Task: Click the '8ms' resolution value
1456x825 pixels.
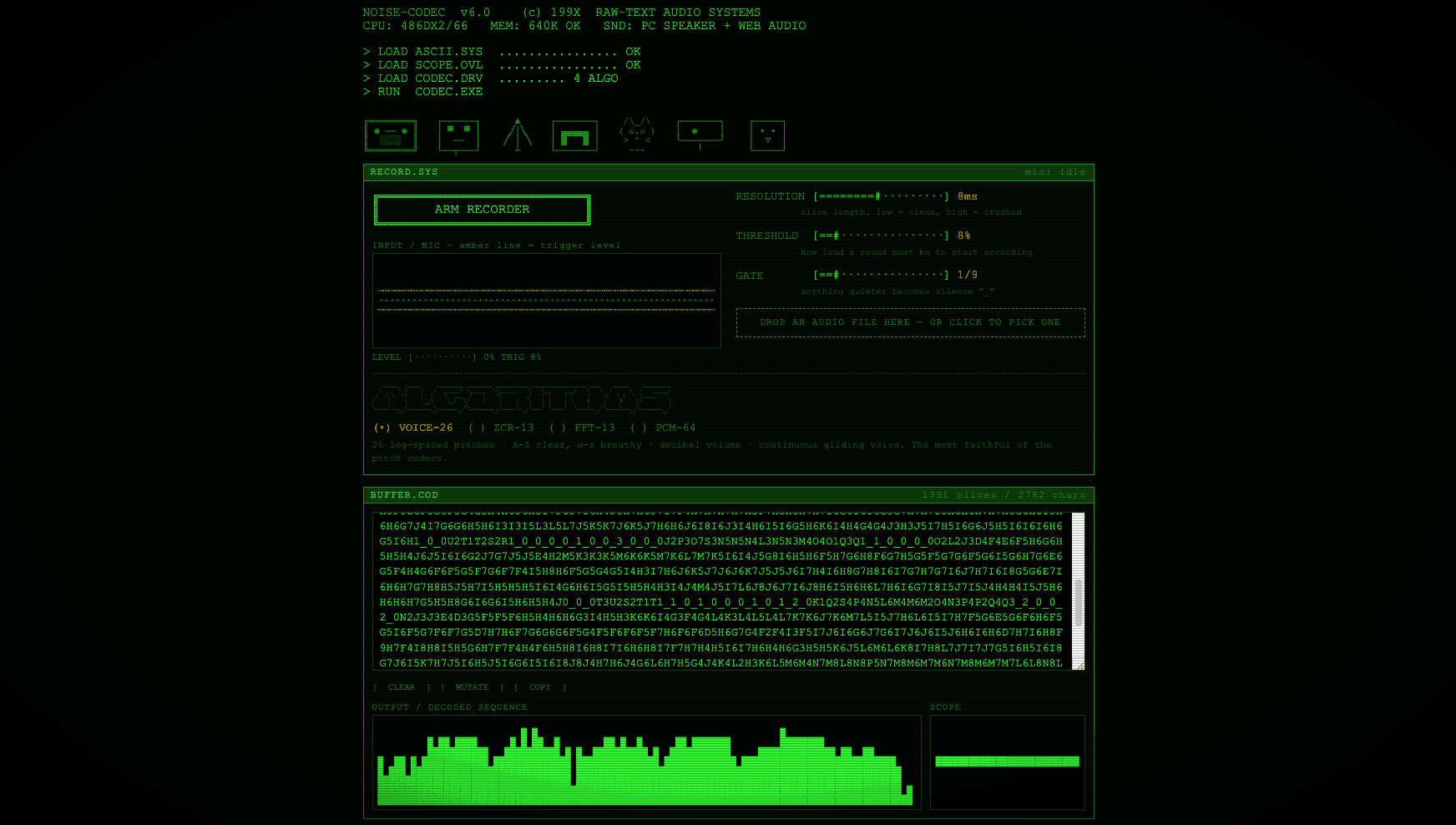Action: pyautogui.click(x=968, y=196)
